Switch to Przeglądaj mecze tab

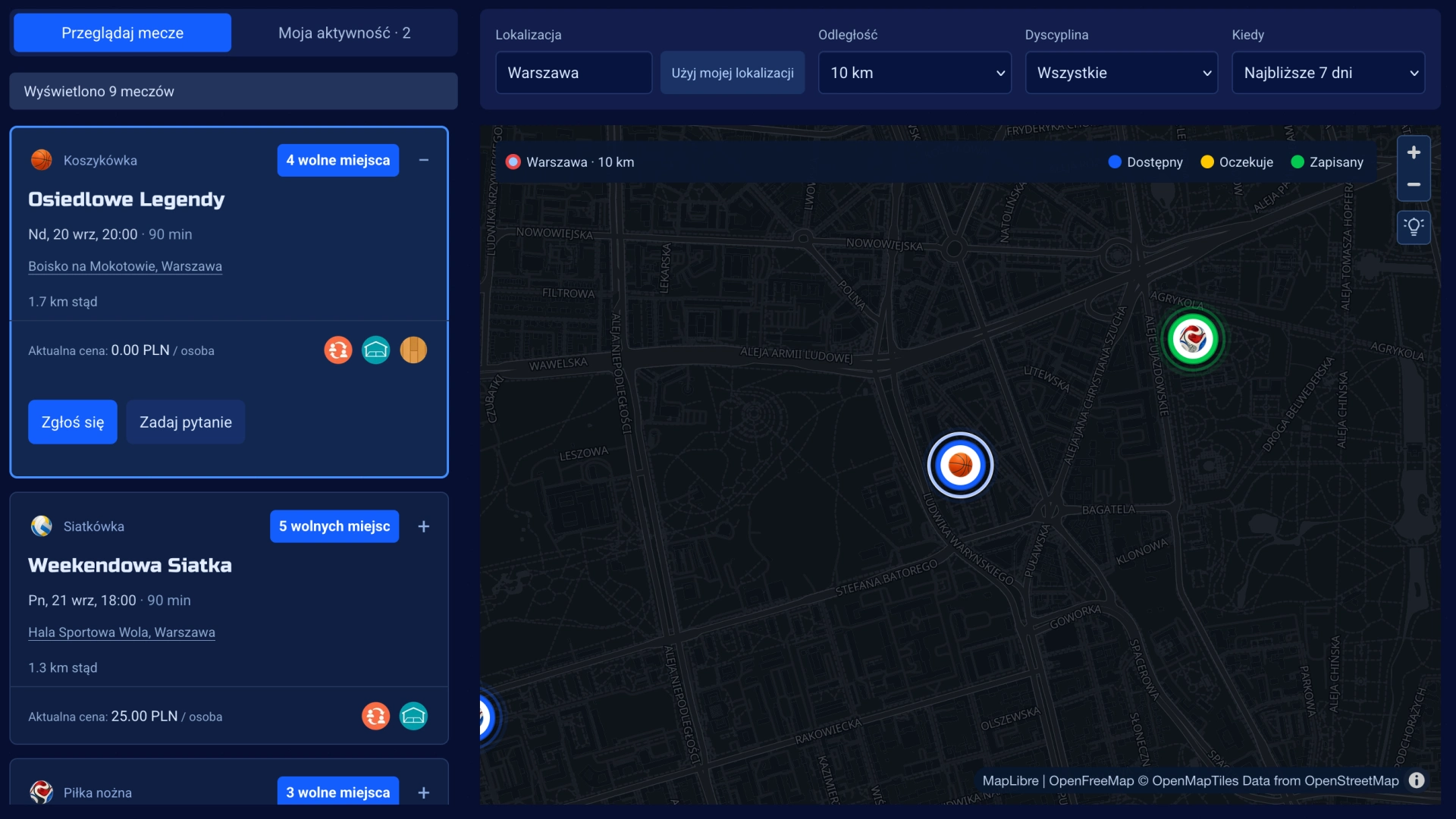(x=122, y=33)
